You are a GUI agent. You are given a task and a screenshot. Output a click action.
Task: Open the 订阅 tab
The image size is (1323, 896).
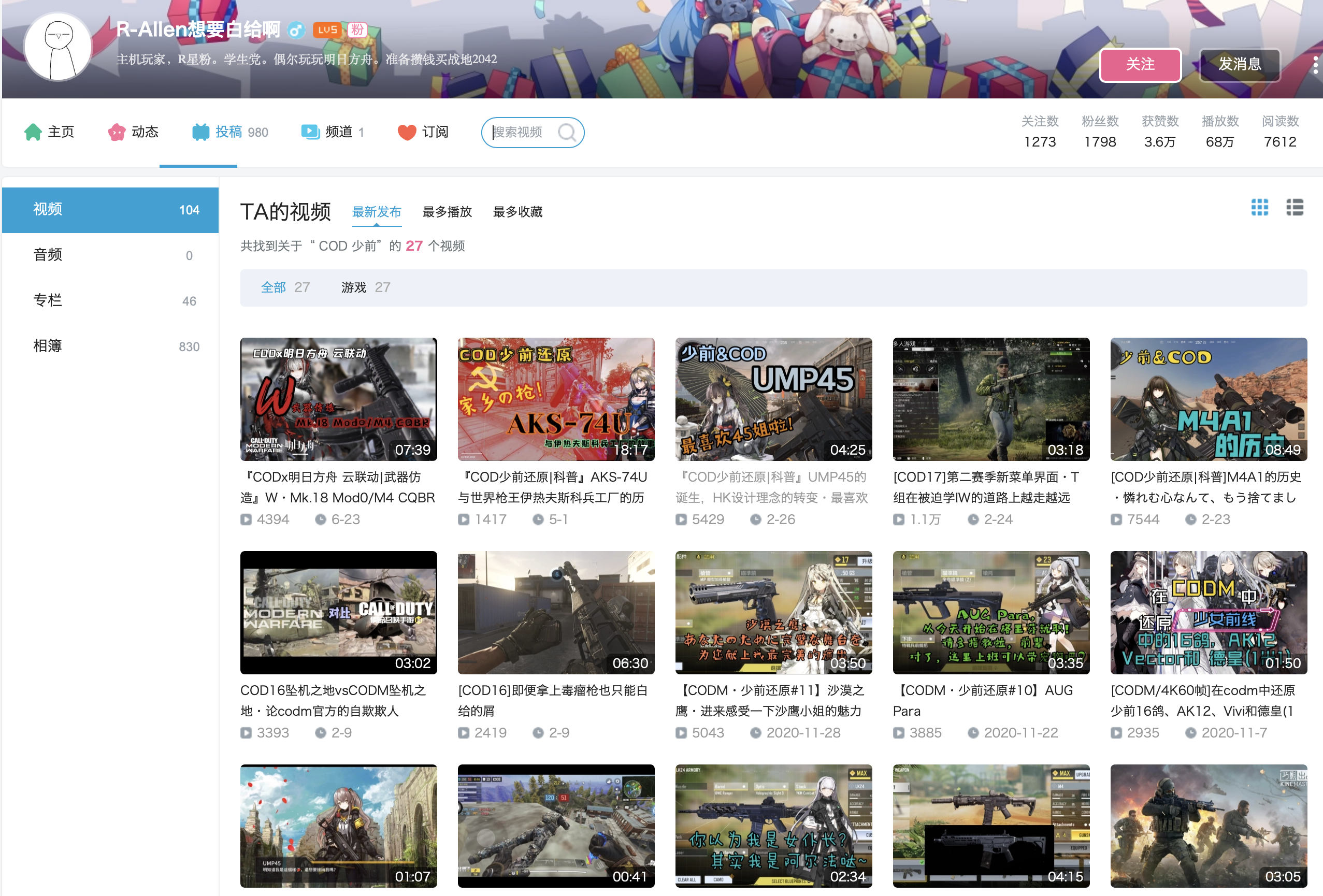click(423, 132)
